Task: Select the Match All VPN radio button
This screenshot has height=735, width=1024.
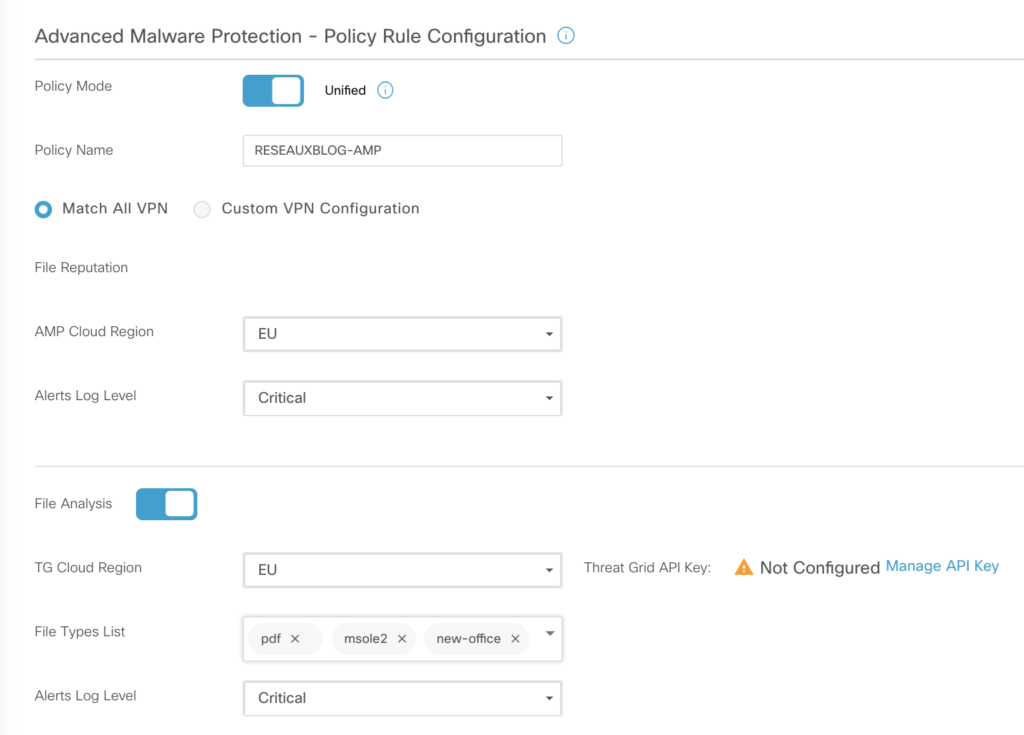Action: (43, 209)
